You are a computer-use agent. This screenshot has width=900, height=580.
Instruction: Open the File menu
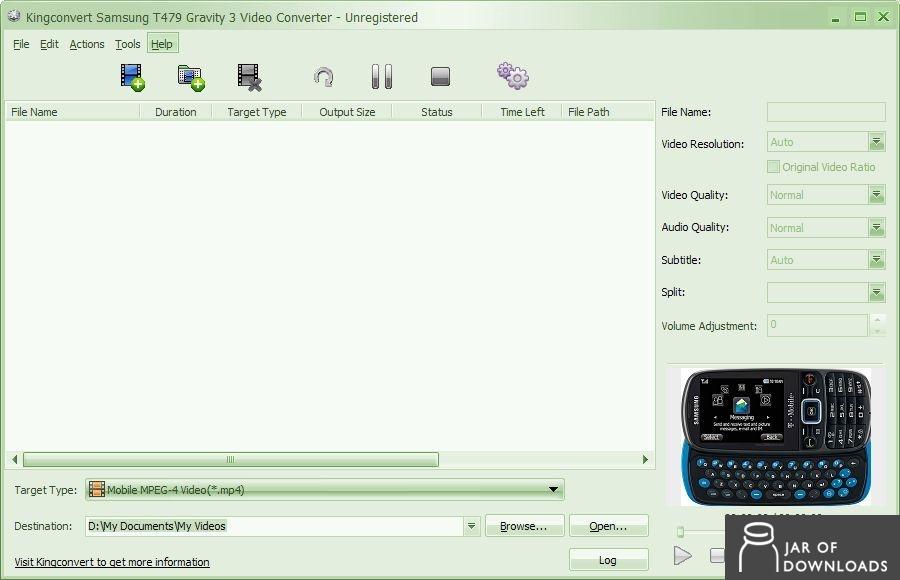(21, 44)
